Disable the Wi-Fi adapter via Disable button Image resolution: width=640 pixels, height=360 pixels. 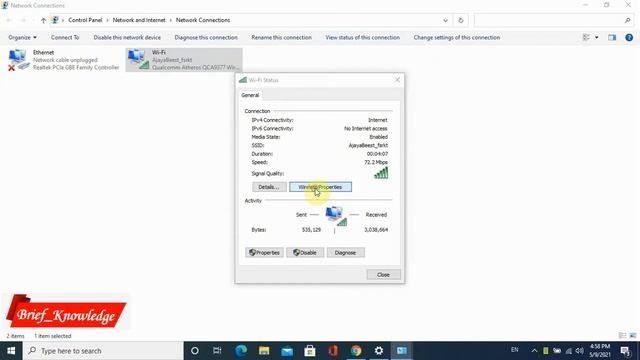[305, 253]
